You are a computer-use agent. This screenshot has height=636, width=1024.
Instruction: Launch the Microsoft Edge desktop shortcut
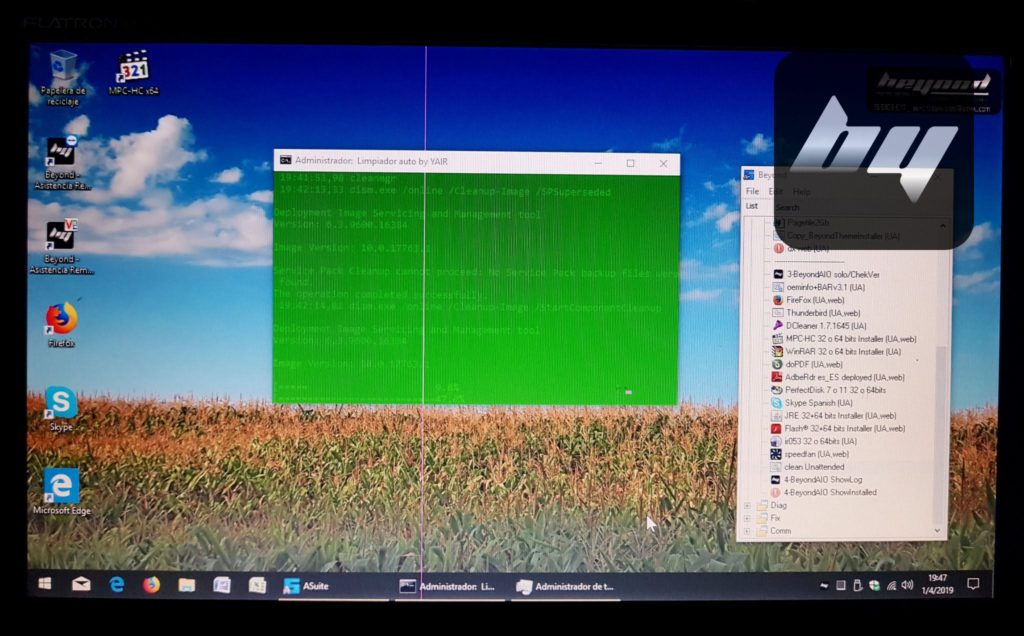[x=61, y=491]
